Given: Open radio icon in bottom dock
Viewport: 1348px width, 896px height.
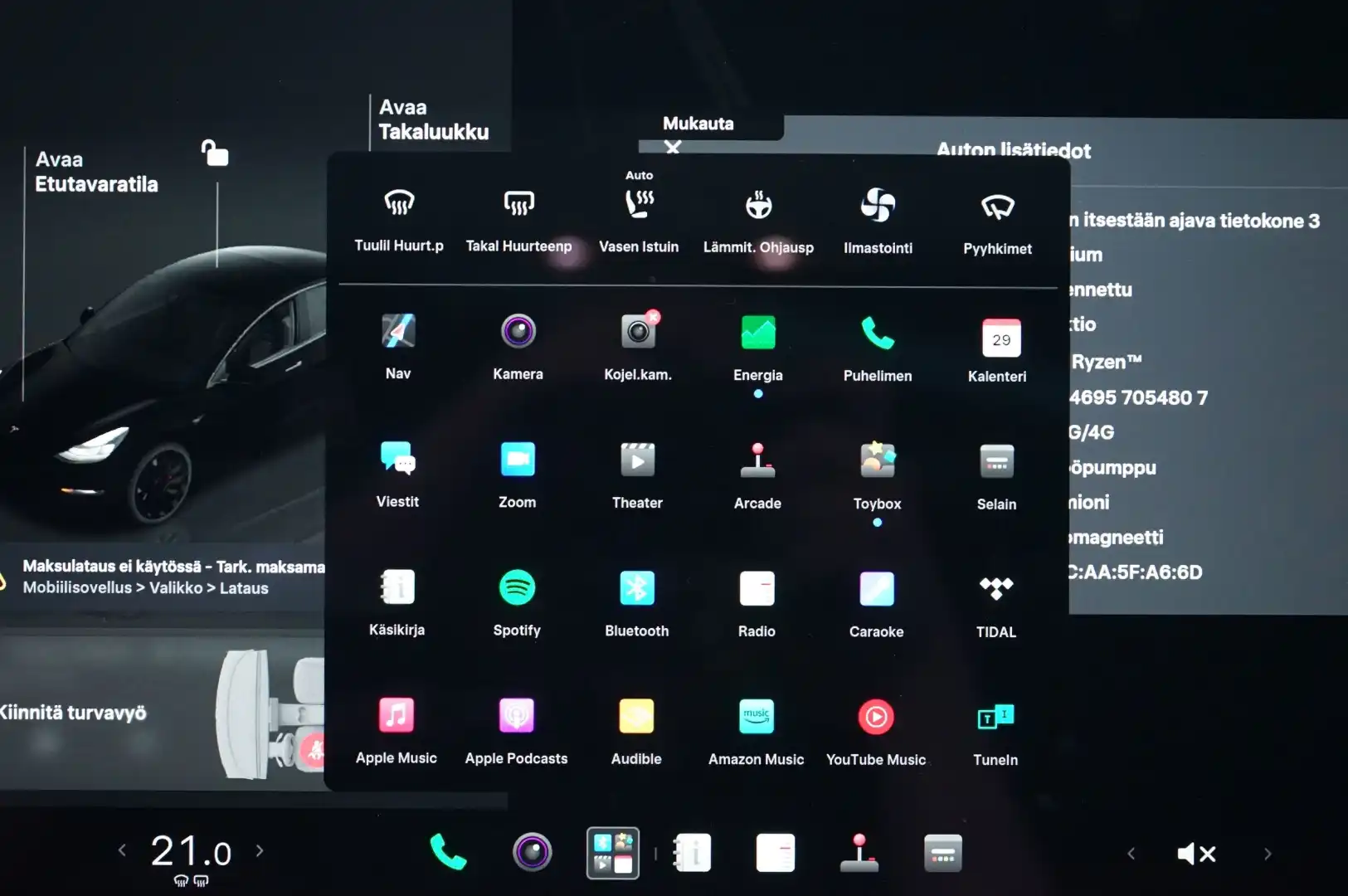Looking at the screenshot, I should tap(776, 853).
